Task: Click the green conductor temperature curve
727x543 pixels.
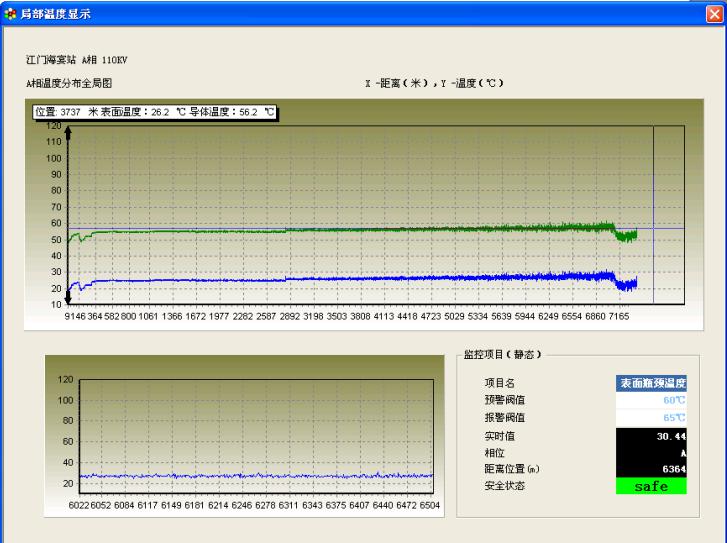Action: pyautogui.click(x=350, y=230)
